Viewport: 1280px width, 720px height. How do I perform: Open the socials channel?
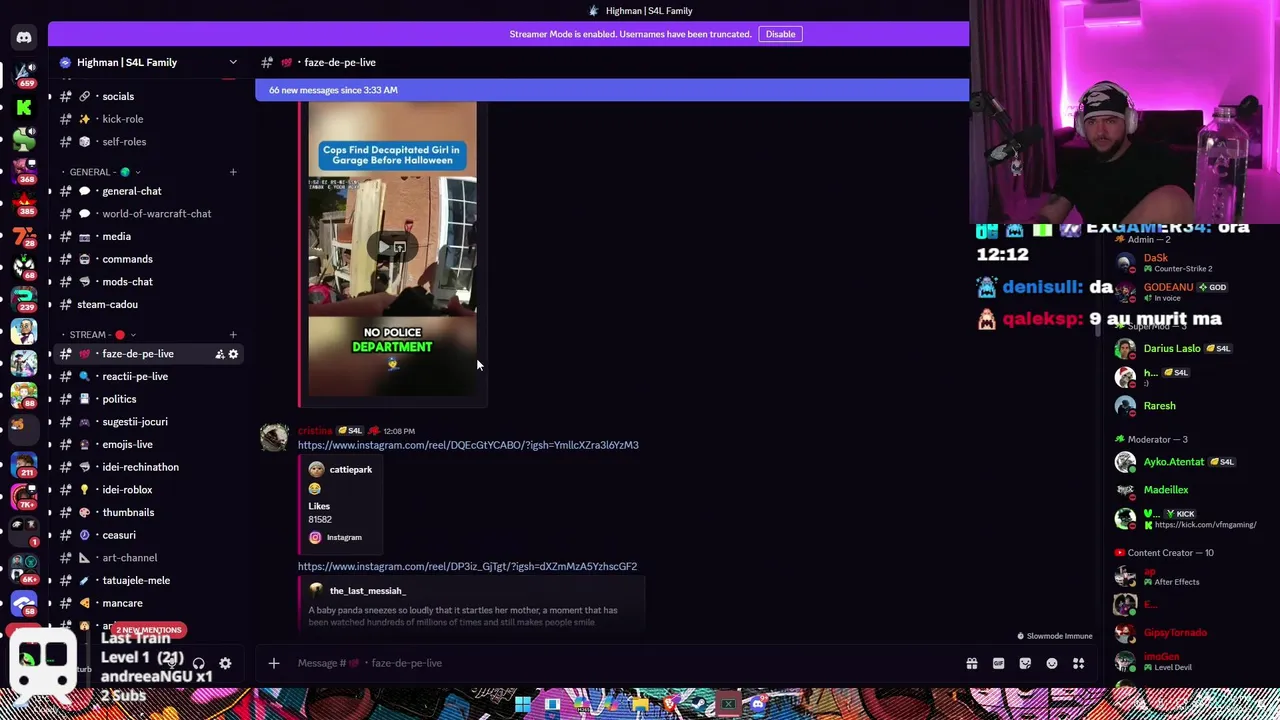click(x=148, y=97)
